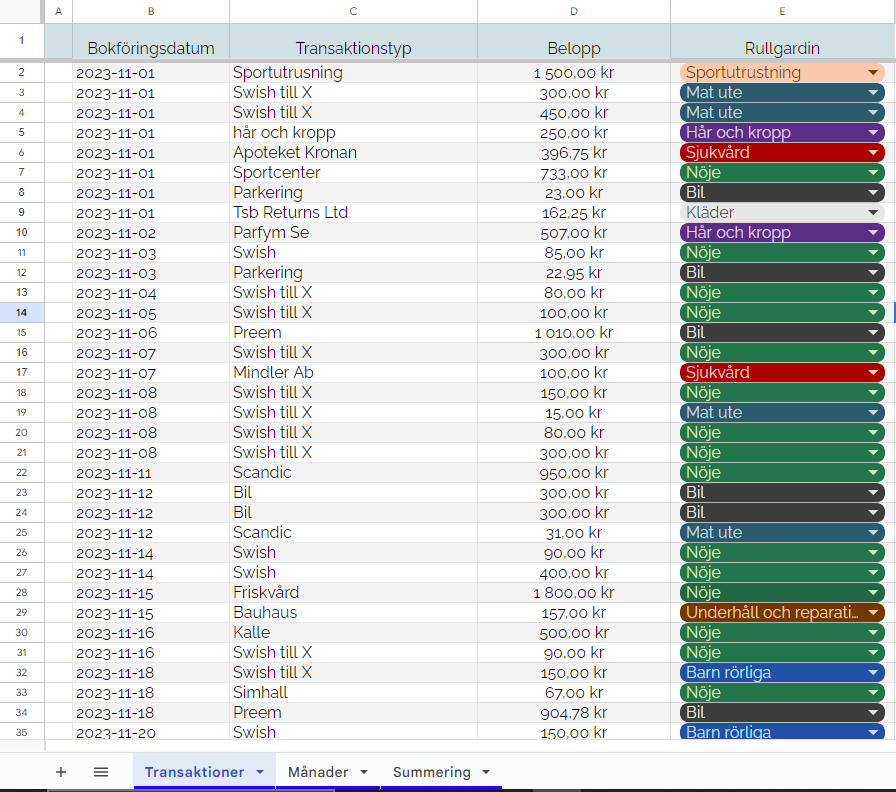The height and width of the screenshot is (792, 896).
Task: Open the Transaktioner tab options arrow
Action: (260, 772)
